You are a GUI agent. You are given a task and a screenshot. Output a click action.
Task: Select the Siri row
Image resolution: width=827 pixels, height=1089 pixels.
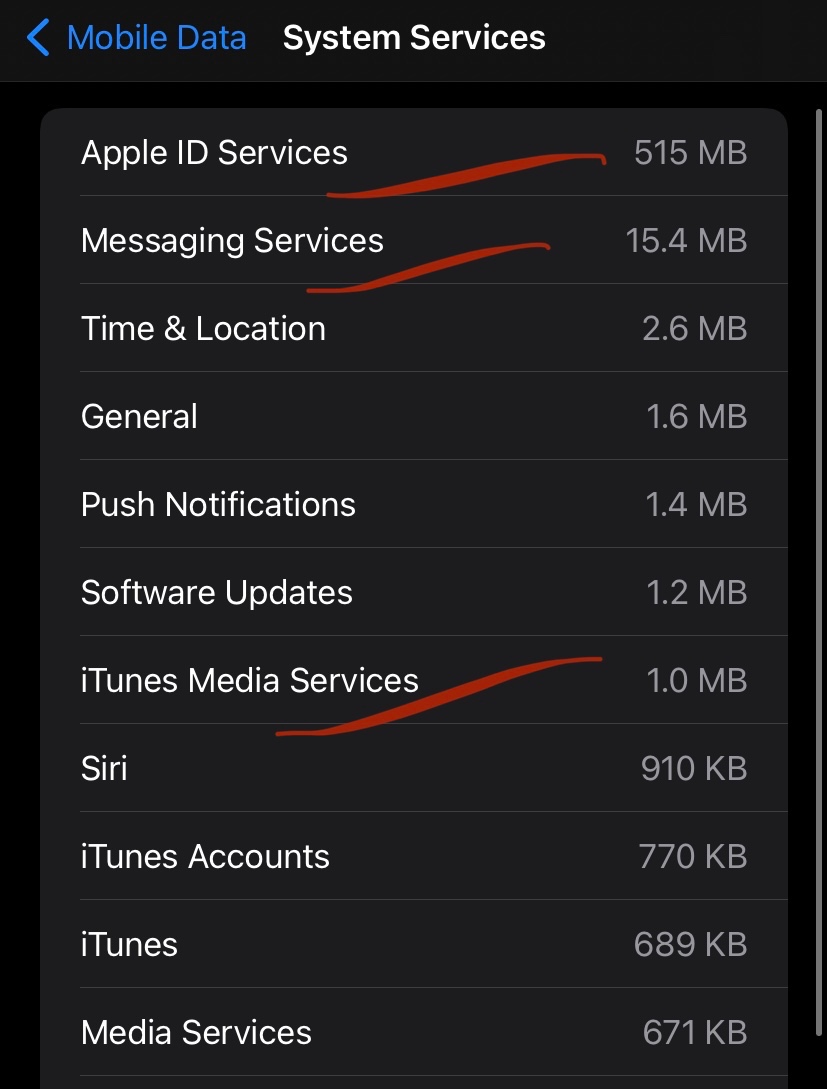coord(104,769)
